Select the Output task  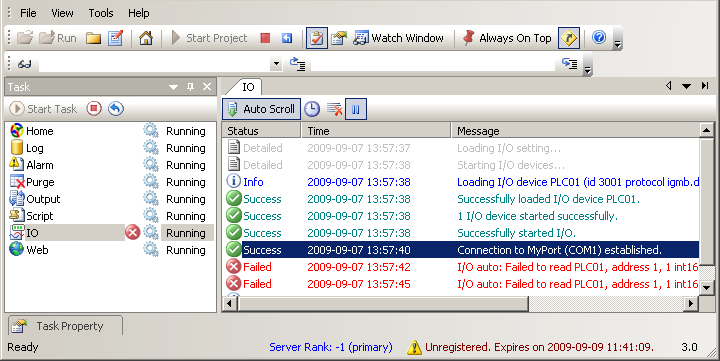[111, 199]
